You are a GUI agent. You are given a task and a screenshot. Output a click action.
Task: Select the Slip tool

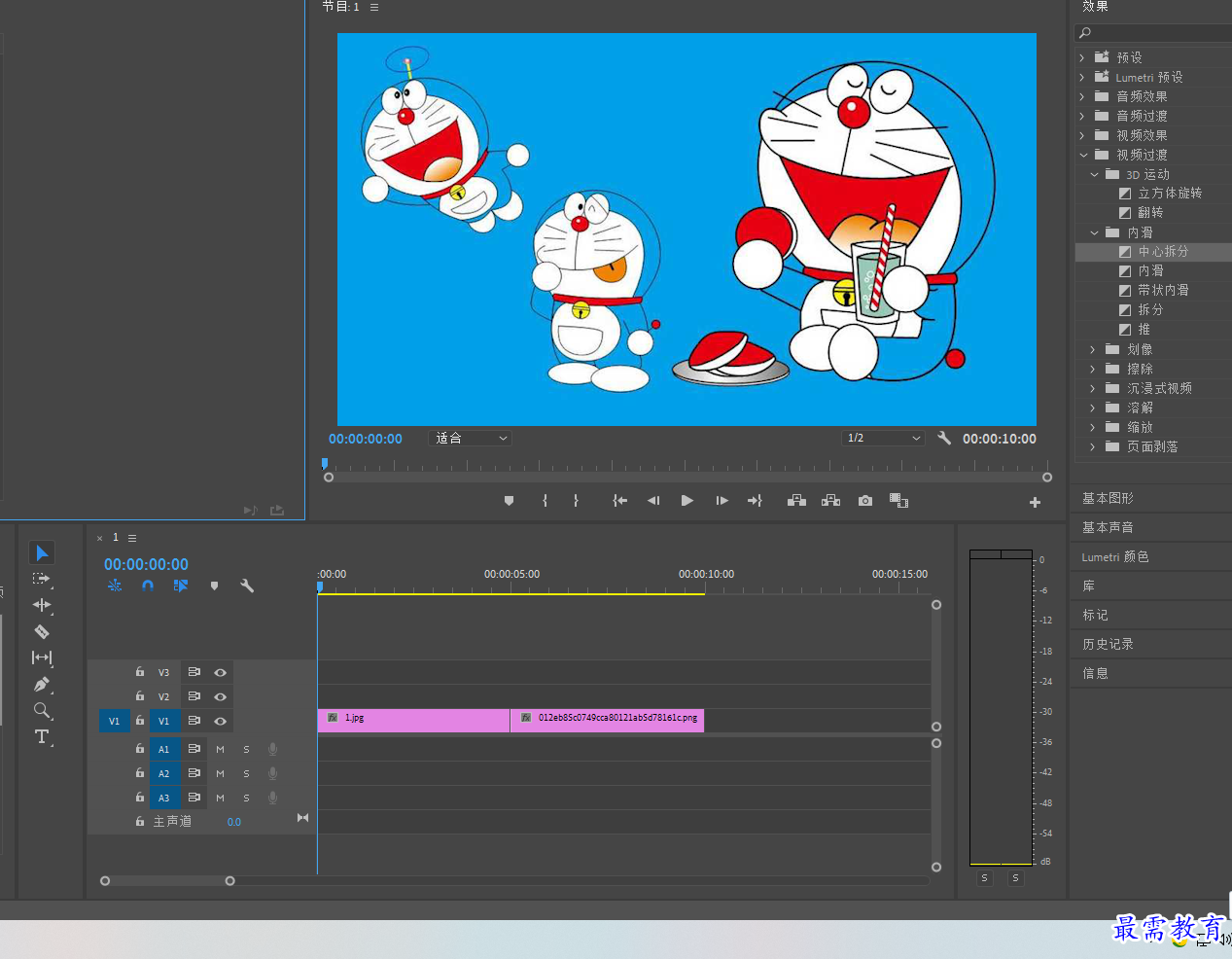pos(42,657)
